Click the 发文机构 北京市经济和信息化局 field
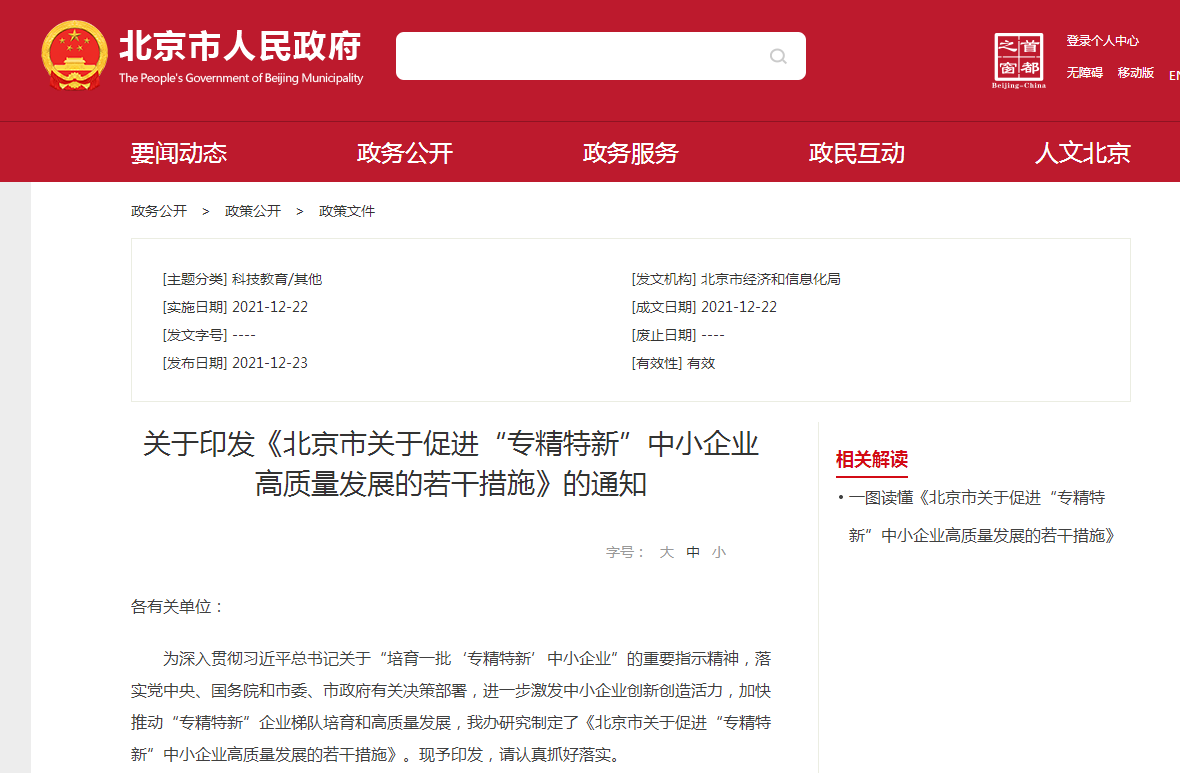The height and width of the screenshot is (773, 1180). click(x=736, y=279)
